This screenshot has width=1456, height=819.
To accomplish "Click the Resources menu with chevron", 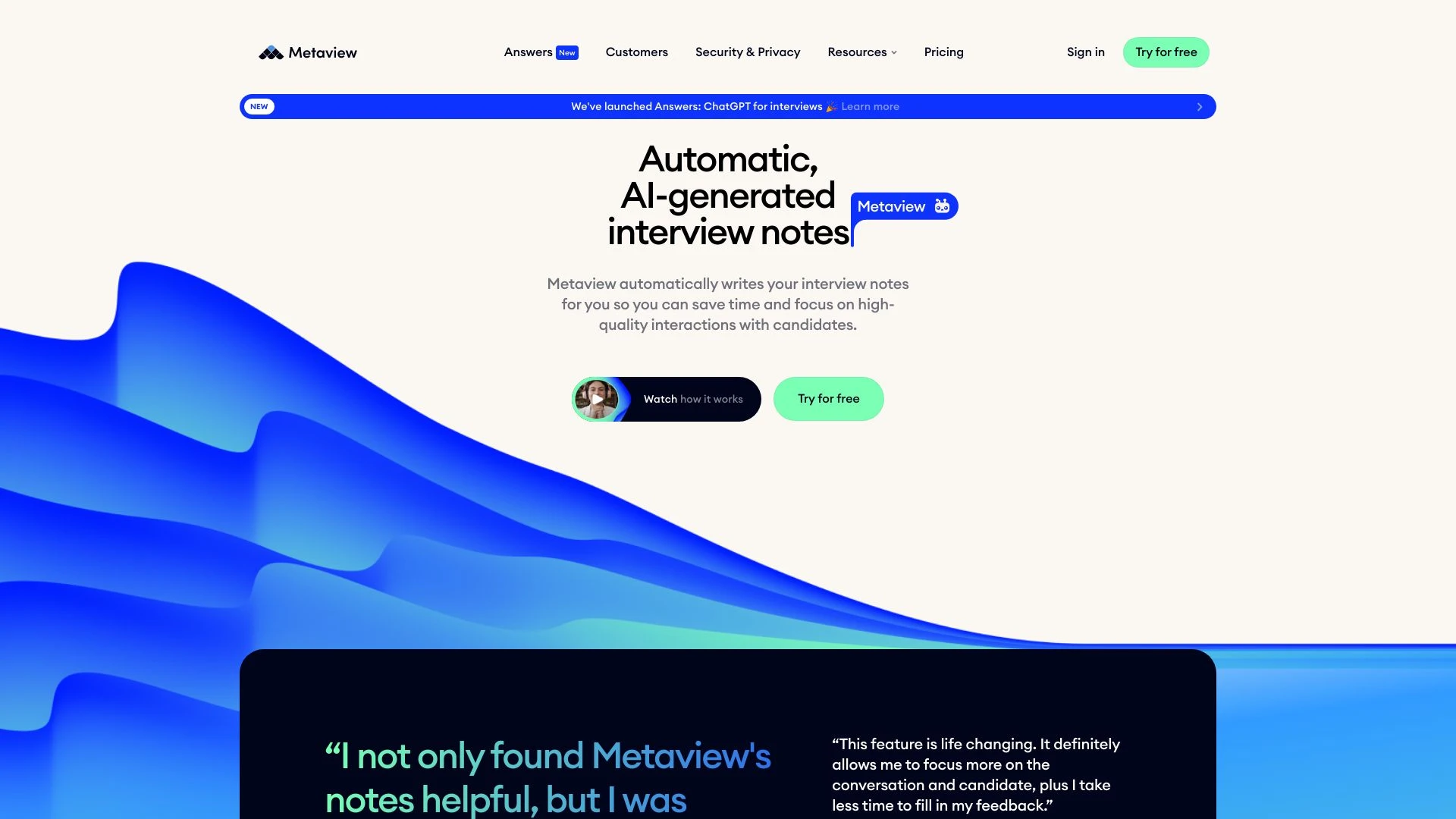I will click(x=862, y=52).
